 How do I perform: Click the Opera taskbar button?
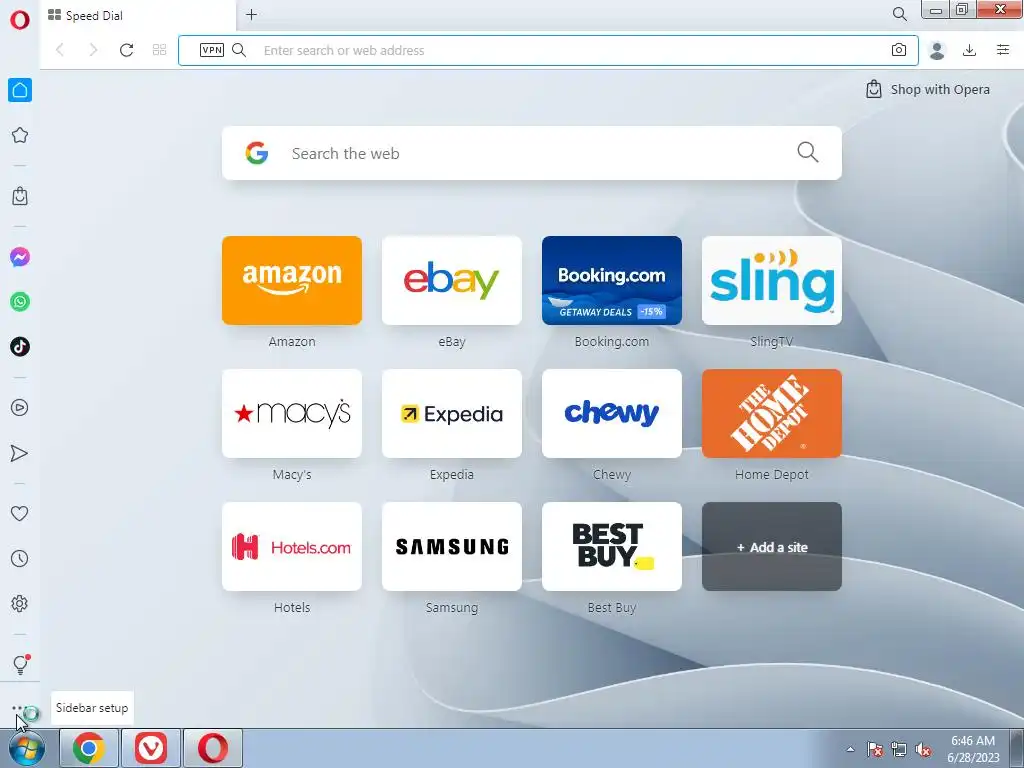(213, 748)
